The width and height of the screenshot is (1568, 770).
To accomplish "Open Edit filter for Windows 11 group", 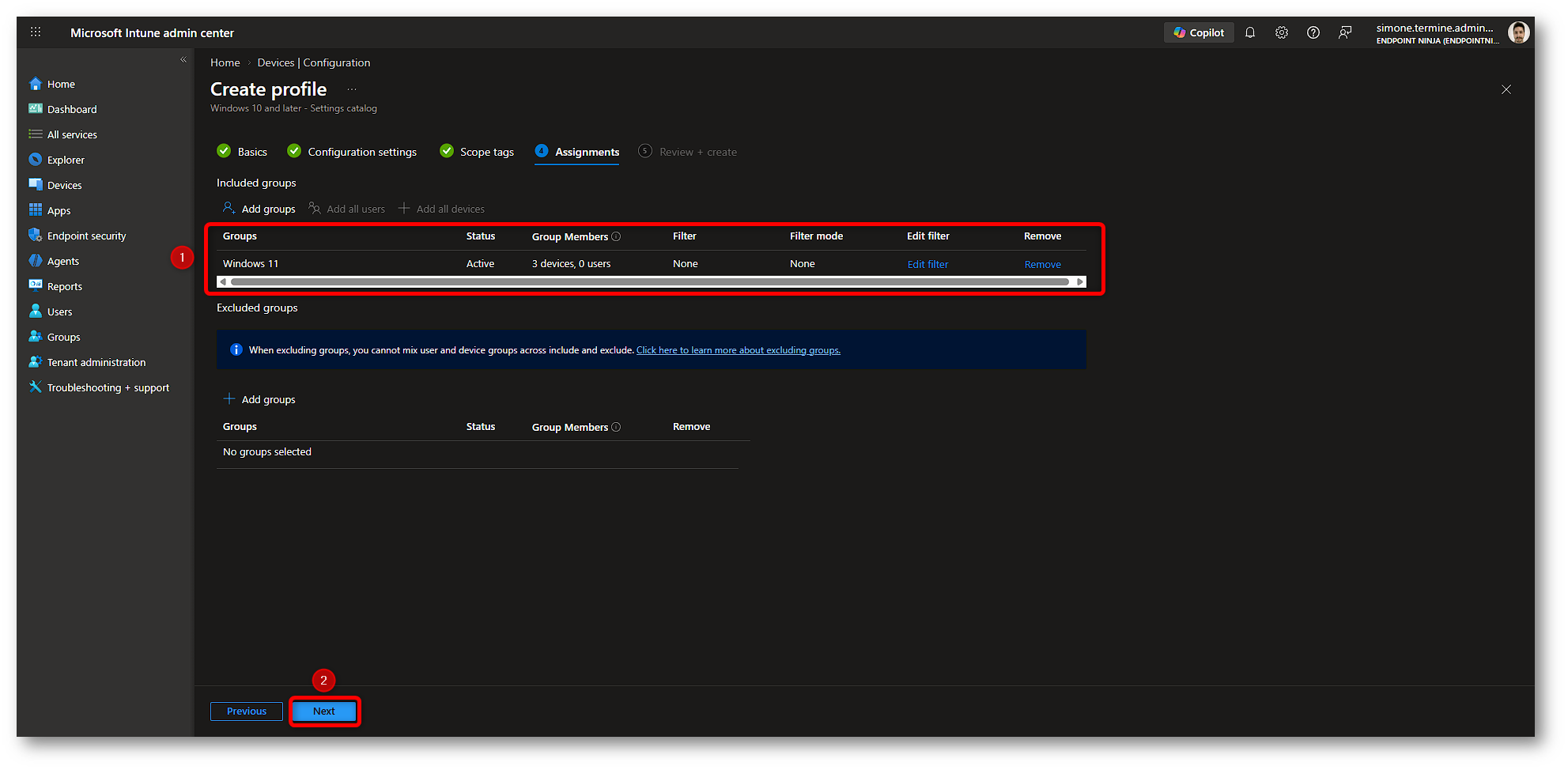I will (928, 264).
